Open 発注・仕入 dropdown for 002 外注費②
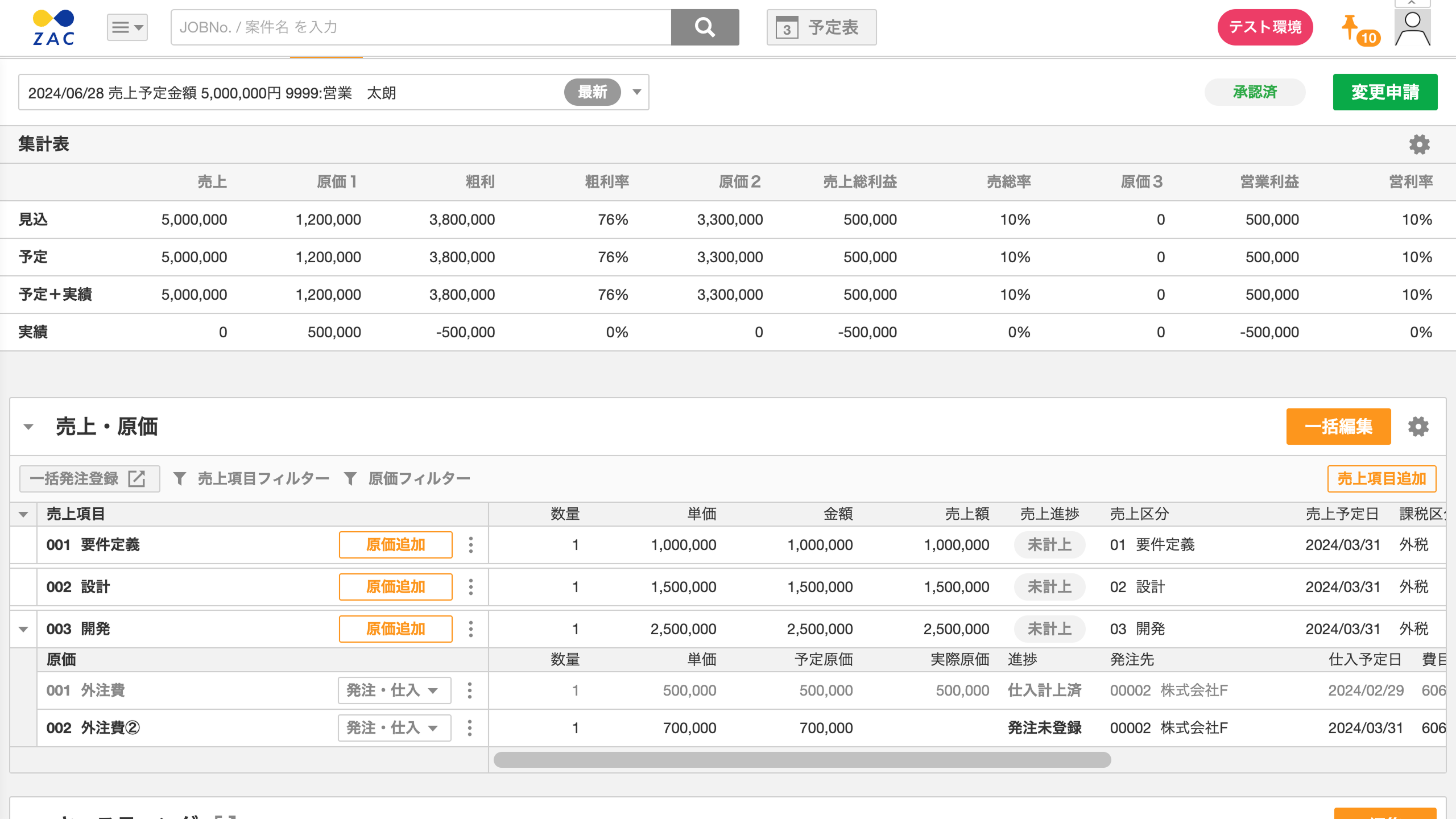 click(394, 727)
